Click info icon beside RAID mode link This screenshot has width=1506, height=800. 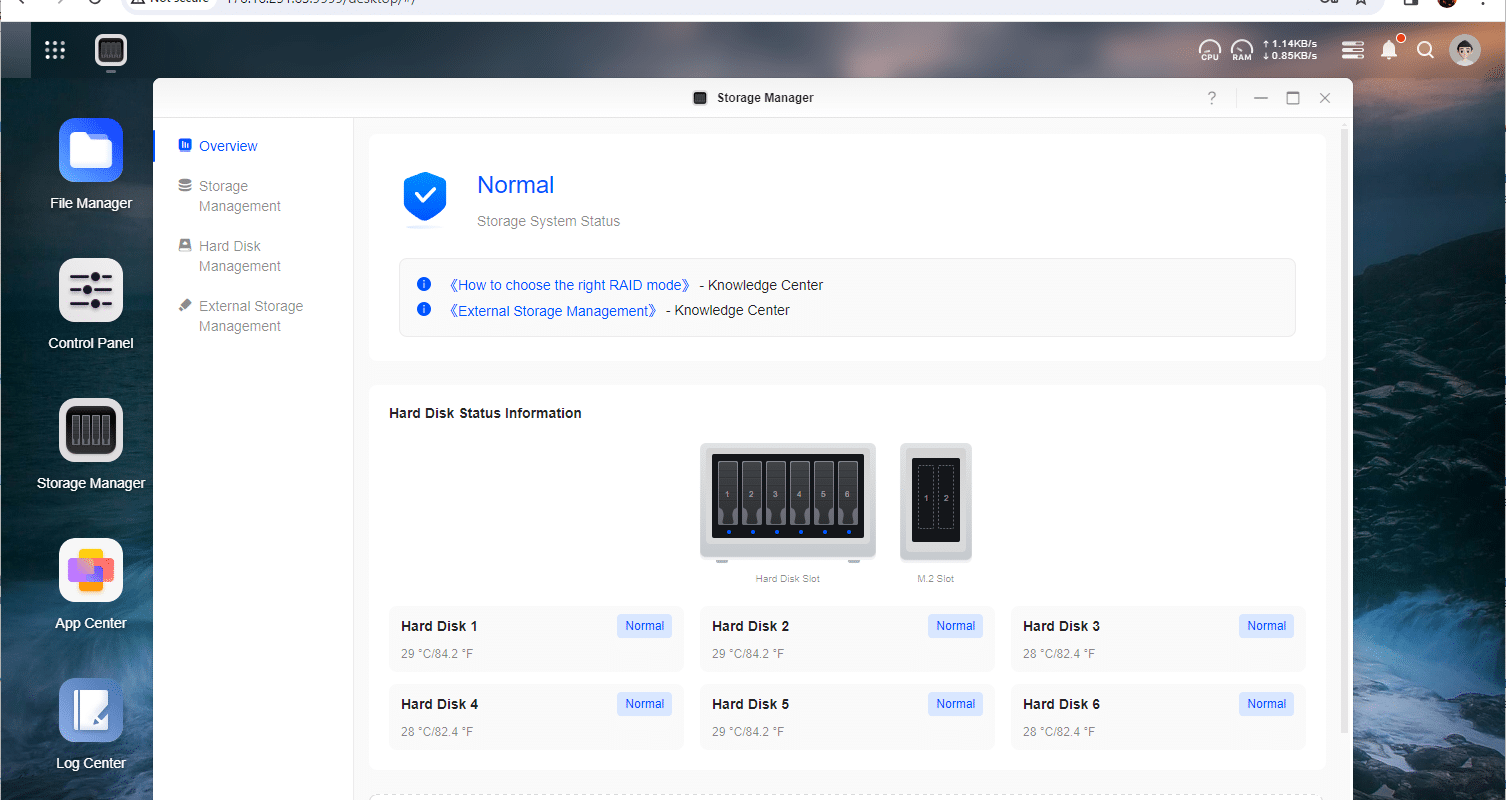click(x=424, y=284)
